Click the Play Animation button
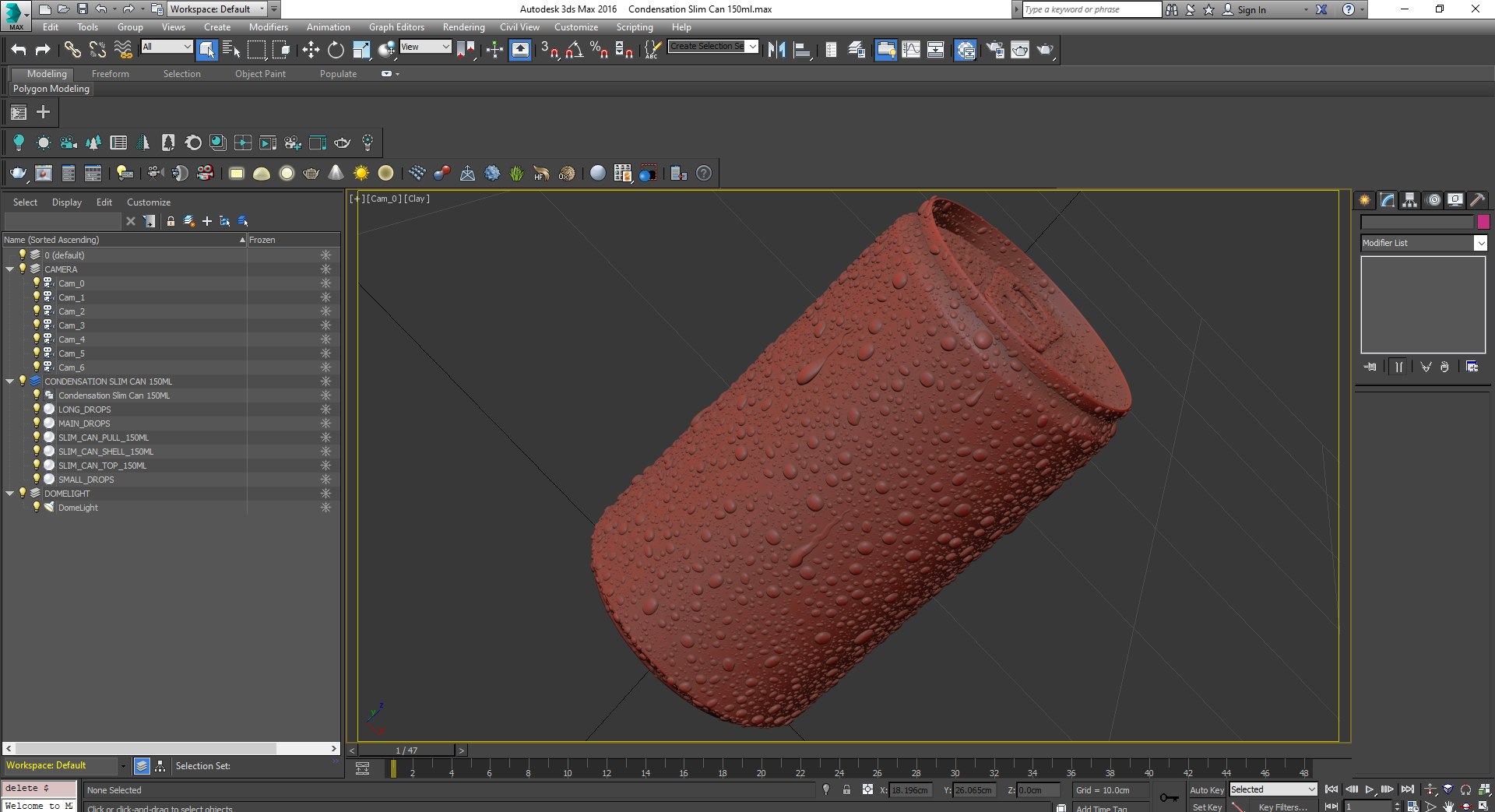This screenshot has height=812, width=1495. click(x=1370, y=789)
